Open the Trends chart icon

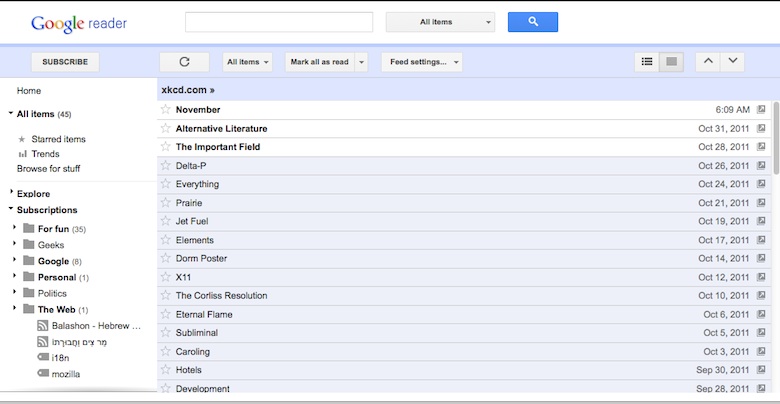(x=22, y=154)
